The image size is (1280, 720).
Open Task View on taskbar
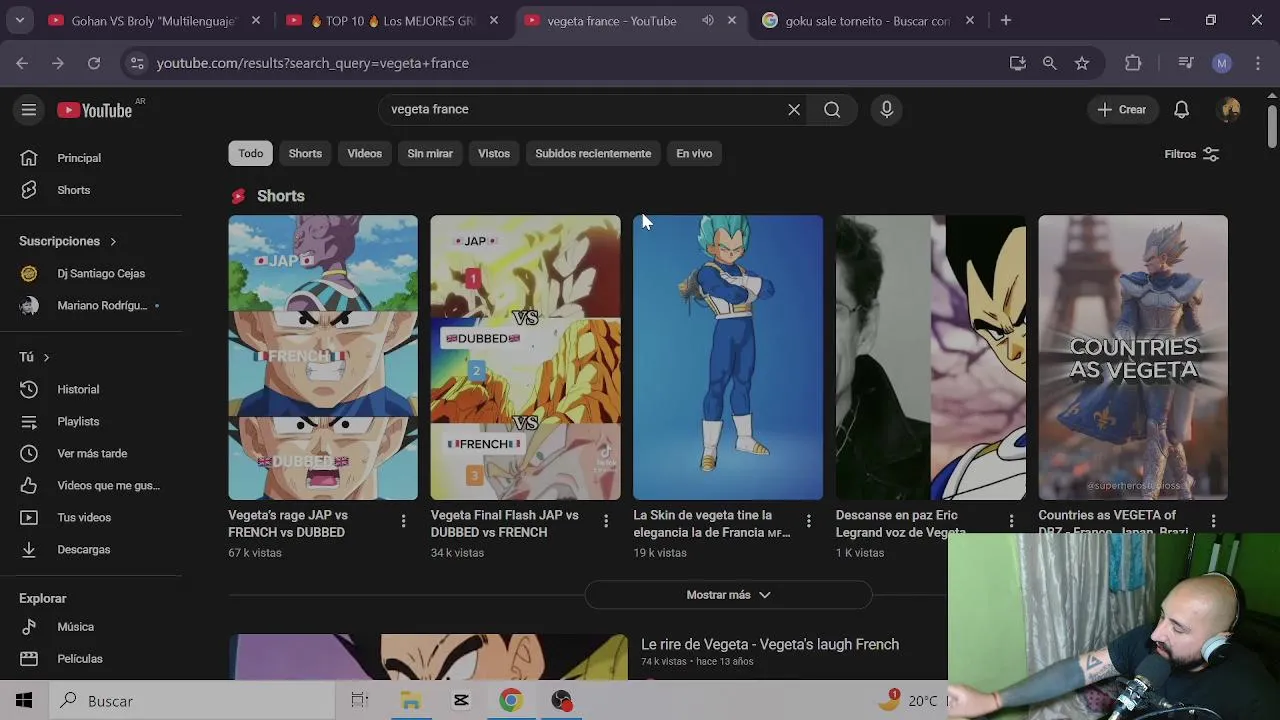pos(360,701)
